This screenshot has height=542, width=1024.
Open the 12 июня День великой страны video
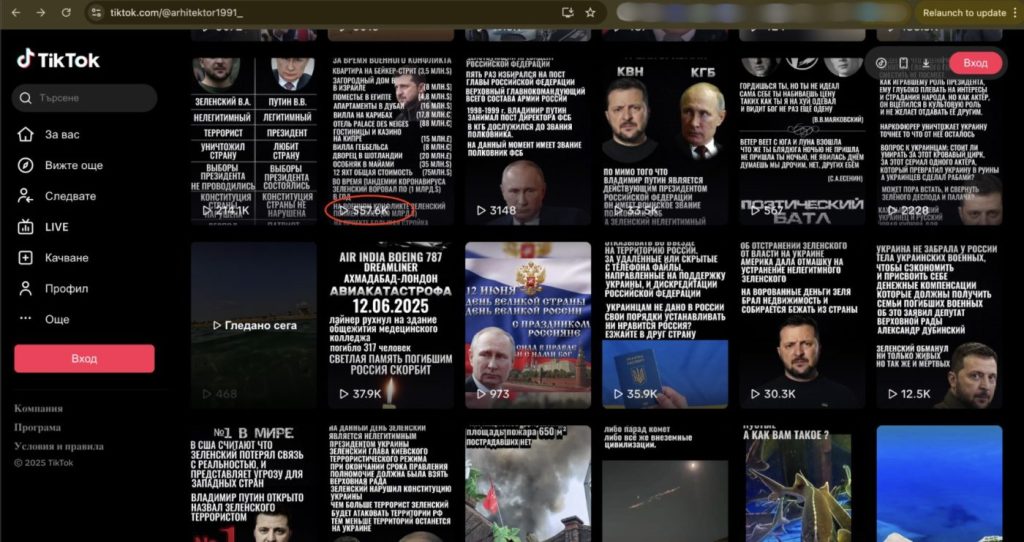click(528, 325)
